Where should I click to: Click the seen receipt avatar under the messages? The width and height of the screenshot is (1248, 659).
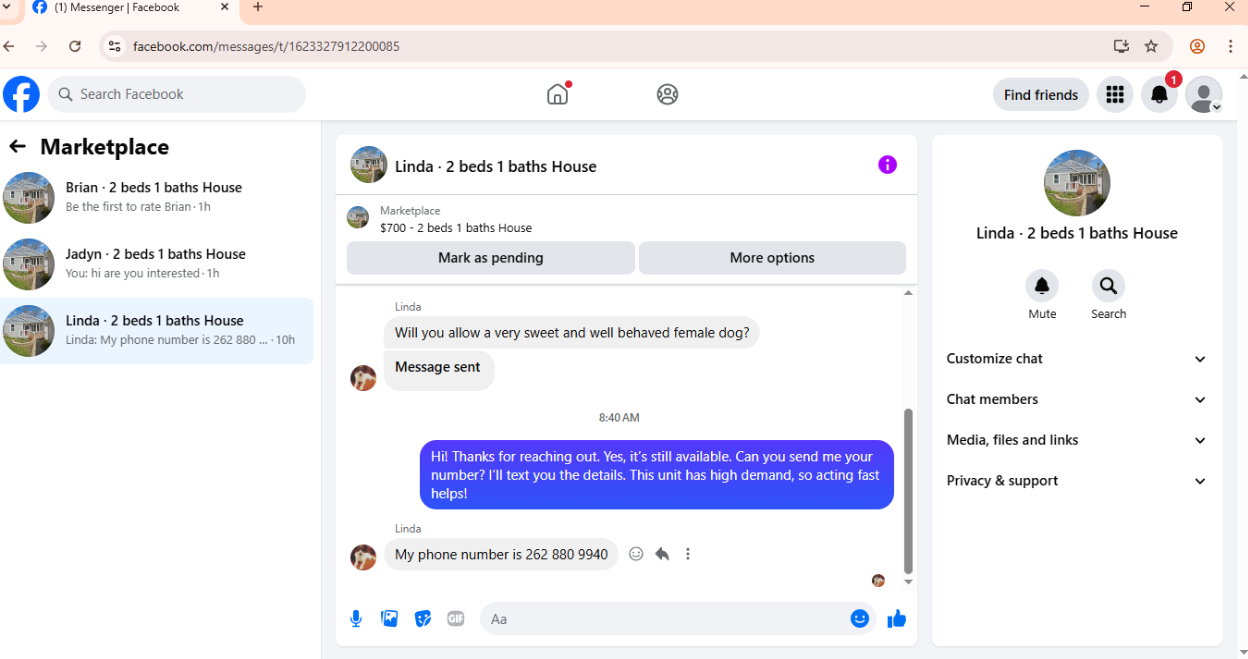[878, 581]
